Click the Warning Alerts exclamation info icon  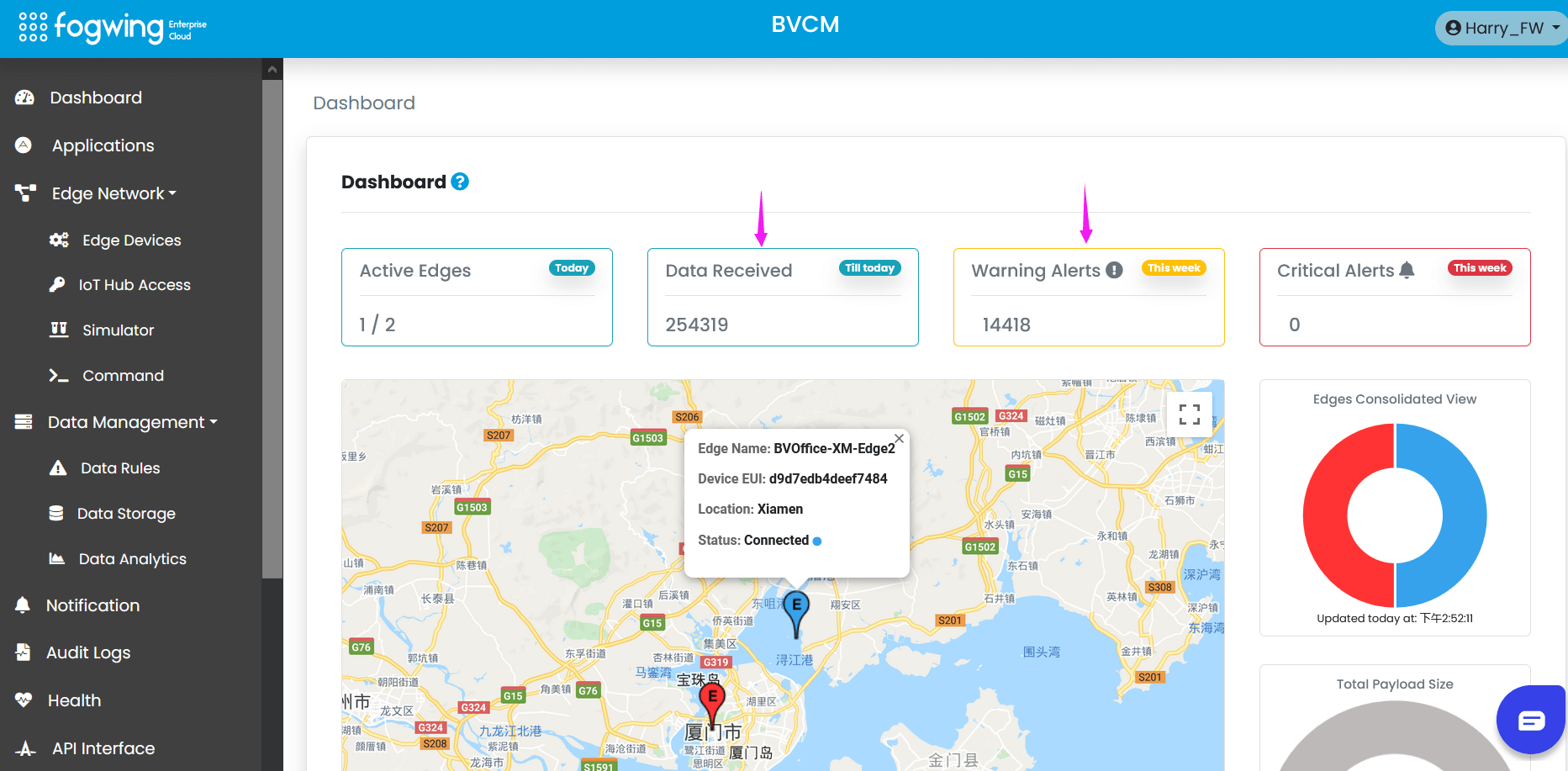[1115, 270]
